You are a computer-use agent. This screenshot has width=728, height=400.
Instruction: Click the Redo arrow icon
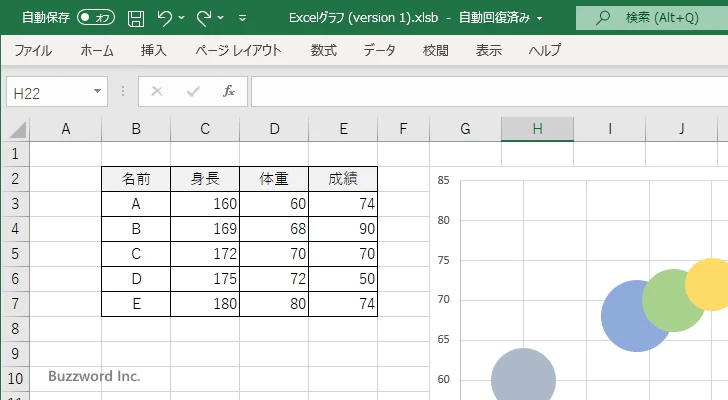click(x=204, y=18)
